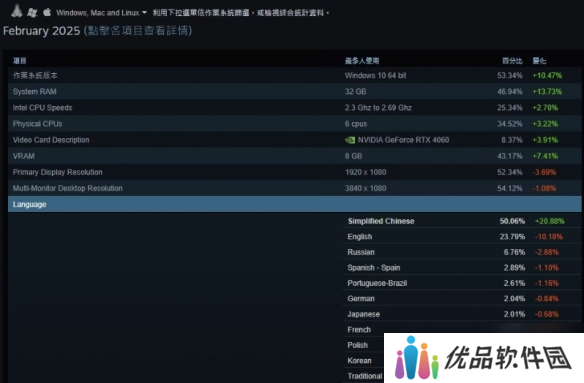The image size is (584, 383).
Task: Expand the Physical CPUs row
Action: [295, 124]
